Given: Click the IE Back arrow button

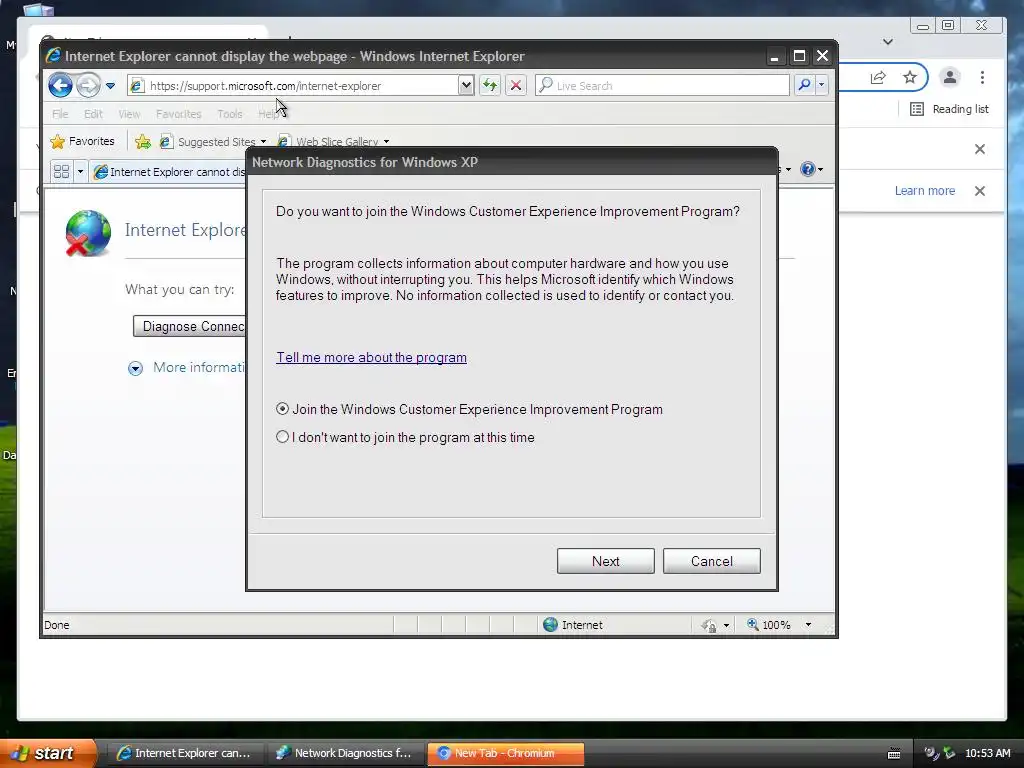Looking at the screenshot, I should 60,85.
